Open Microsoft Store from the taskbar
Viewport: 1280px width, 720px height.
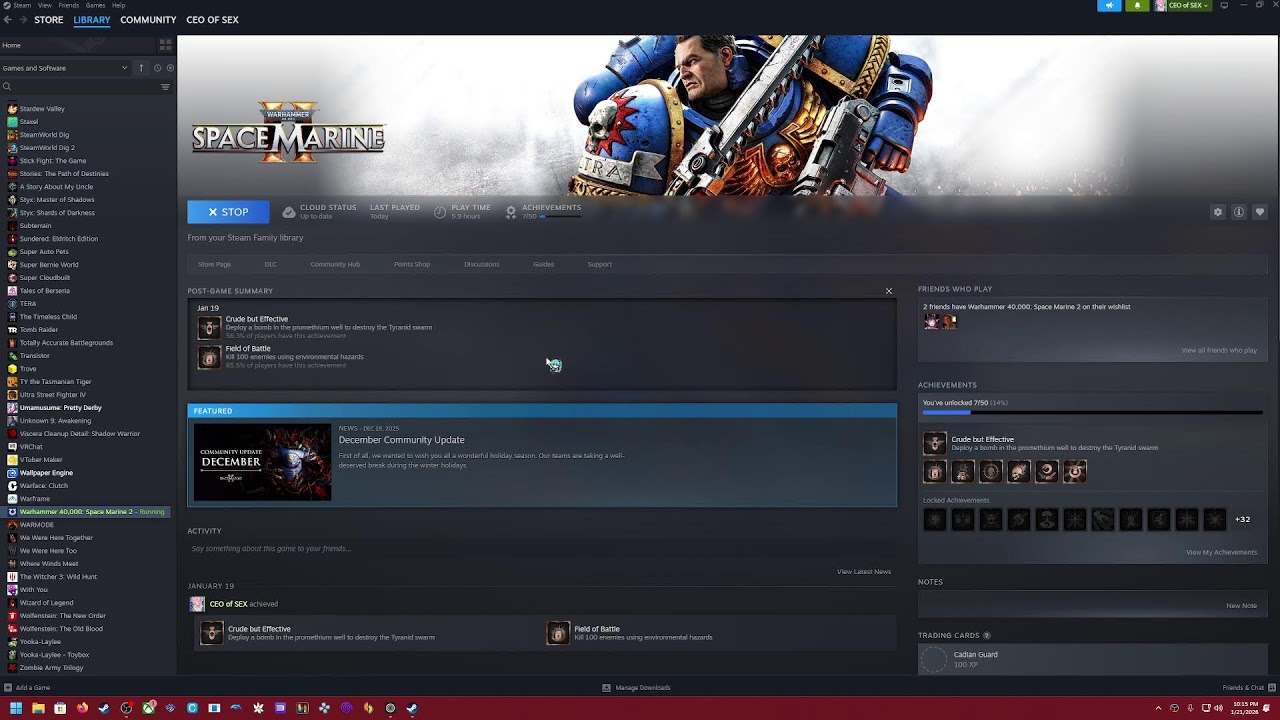[60, 708]
